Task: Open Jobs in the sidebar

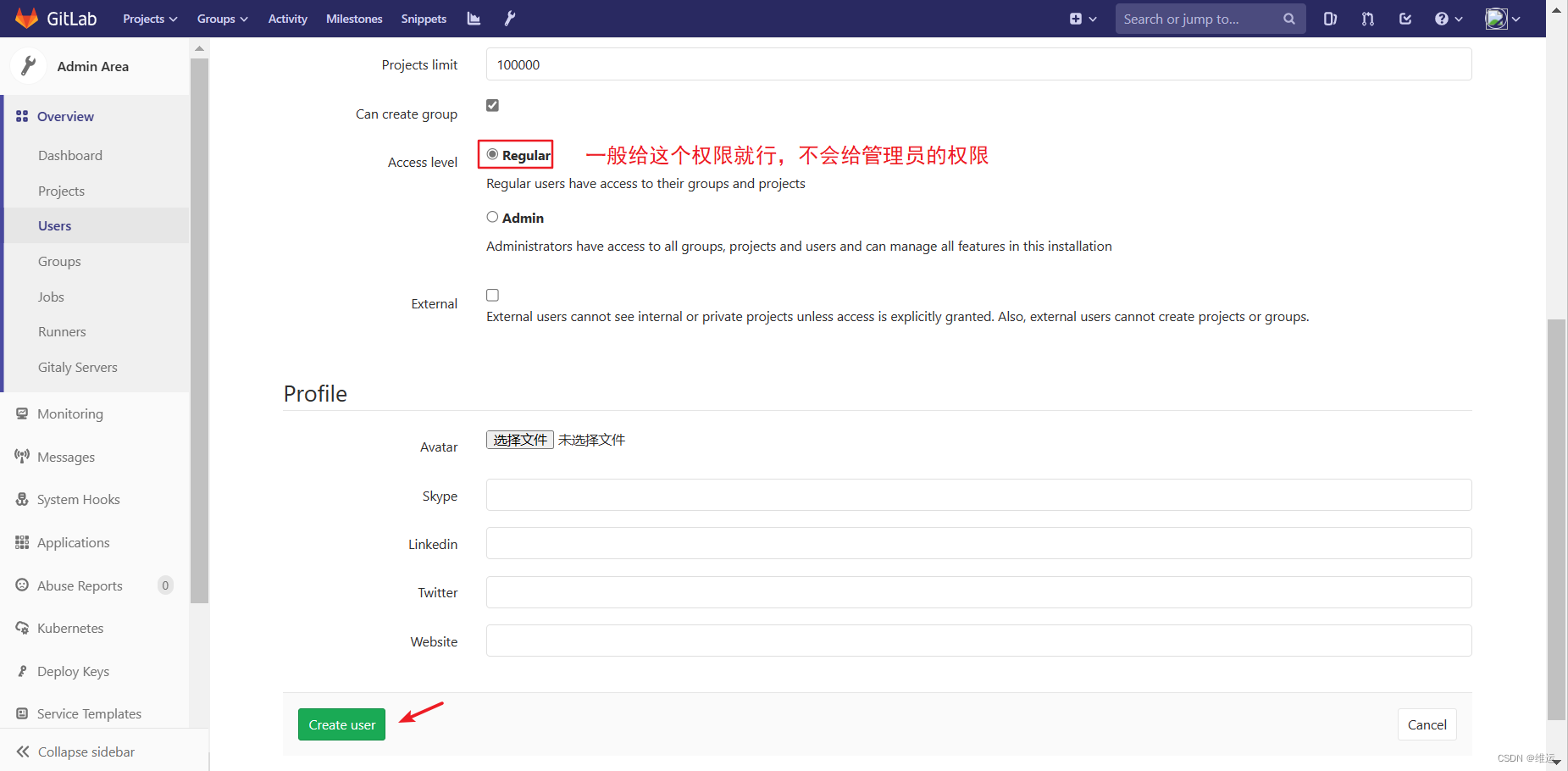Action: pos(51,297)
